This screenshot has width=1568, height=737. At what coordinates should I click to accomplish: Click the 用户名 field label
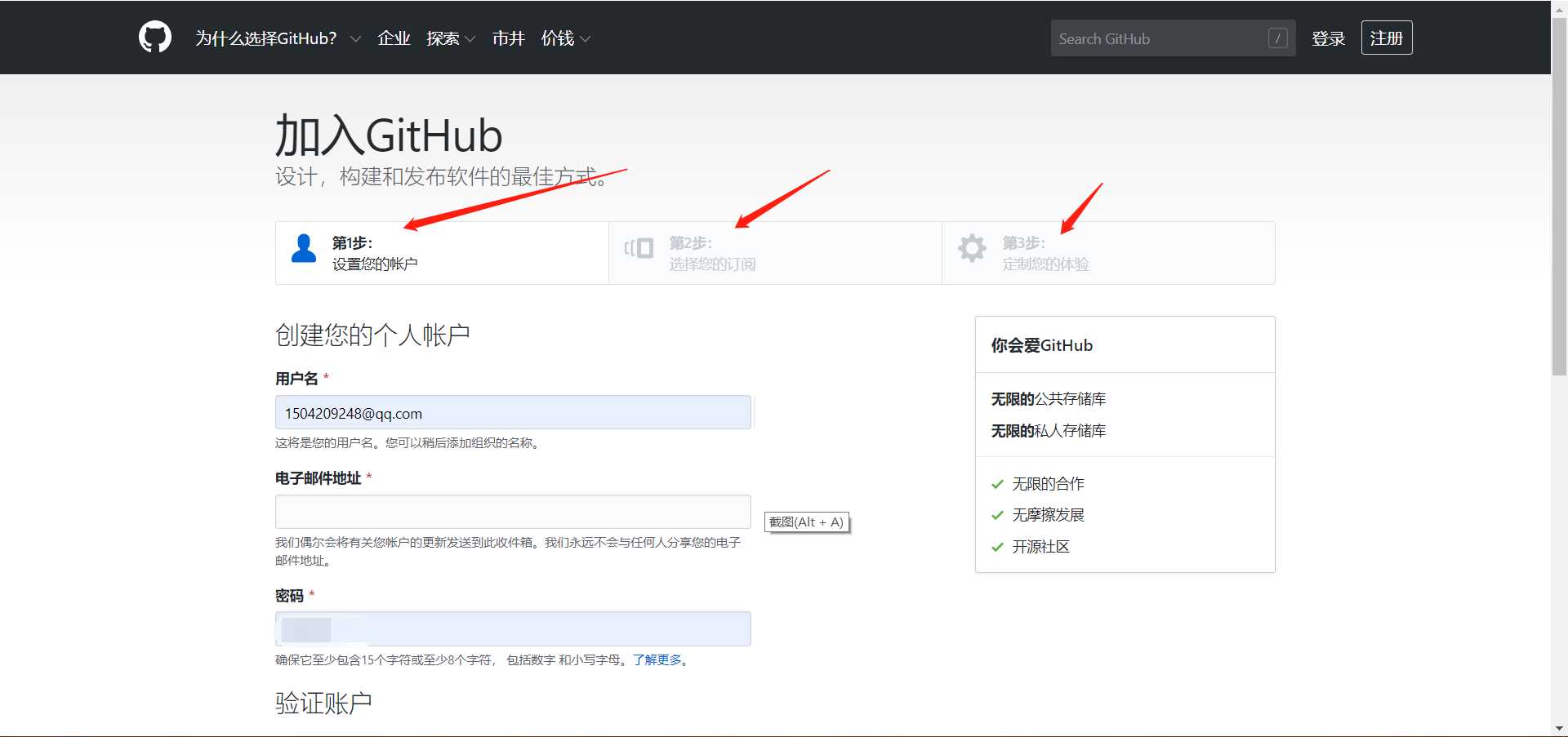(296, 379)
